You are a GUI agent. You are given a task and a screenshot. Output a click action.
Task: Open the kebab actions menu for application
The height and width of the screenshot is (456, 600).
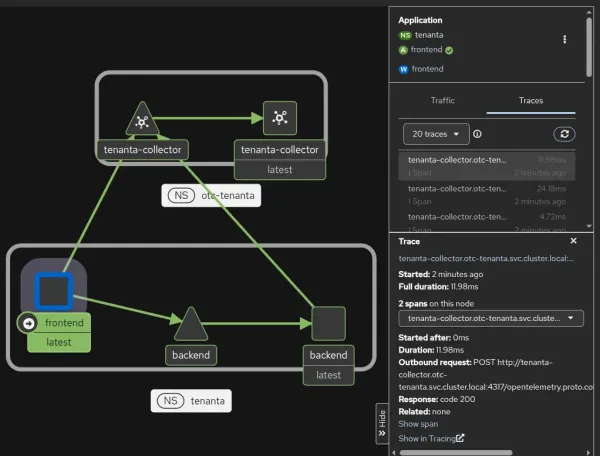pos(564,39)
